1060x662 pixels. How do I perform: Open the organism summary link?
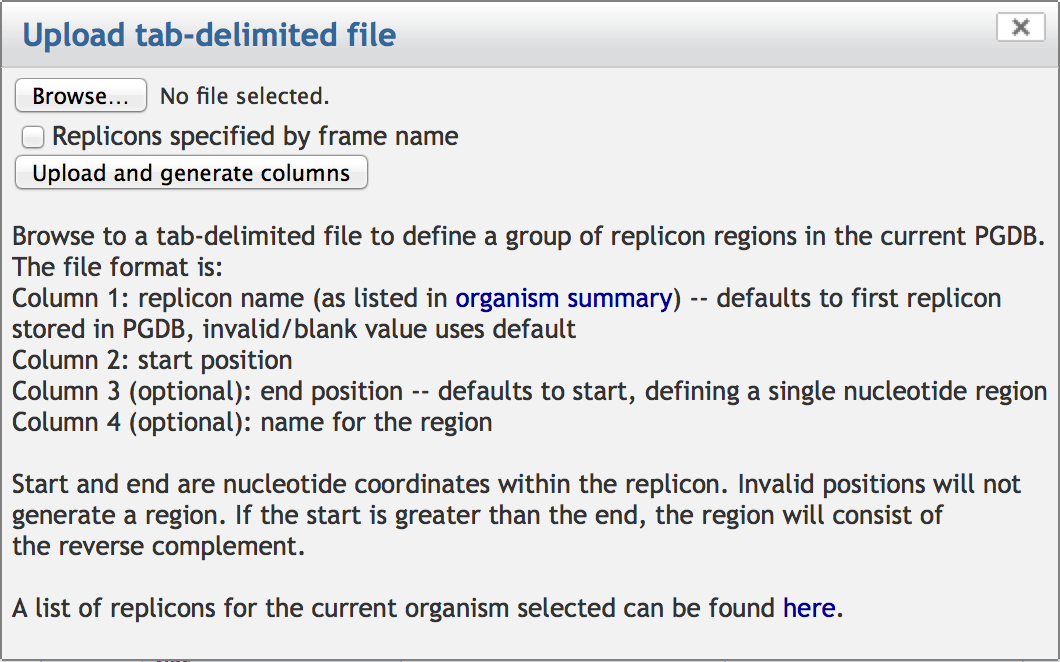coord(564,298)
